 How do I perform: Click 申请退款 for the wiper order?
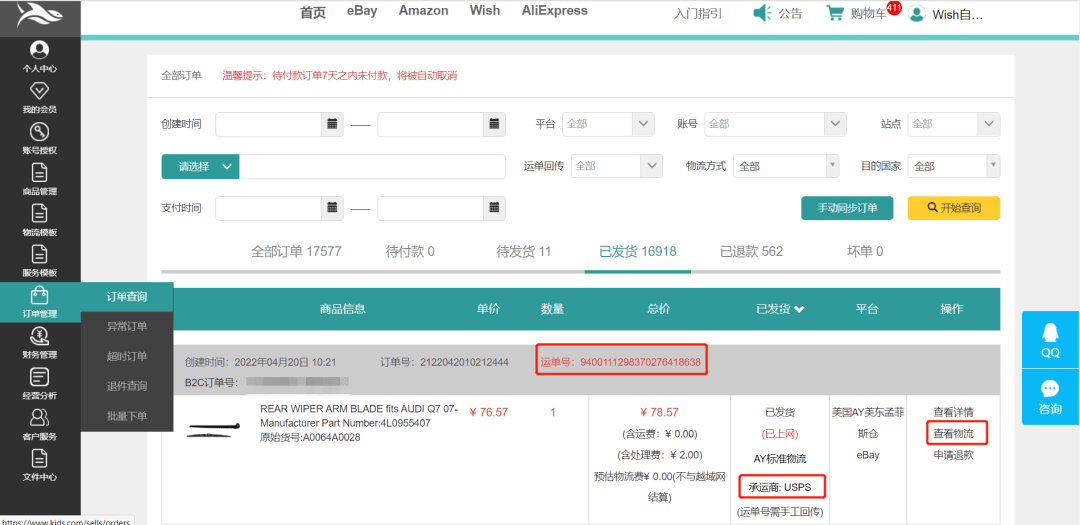pyautogui.click(x=953, y=455)
